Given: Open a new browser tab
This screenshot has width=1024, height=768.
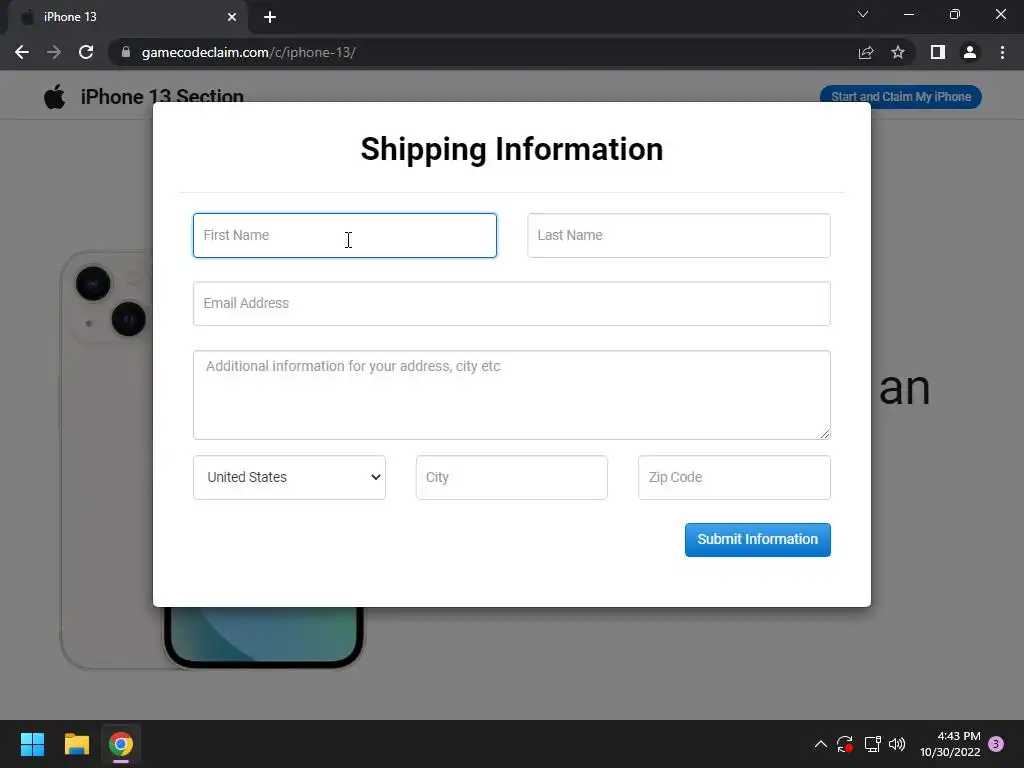Looking at the screenshot, I should (270, 17).
